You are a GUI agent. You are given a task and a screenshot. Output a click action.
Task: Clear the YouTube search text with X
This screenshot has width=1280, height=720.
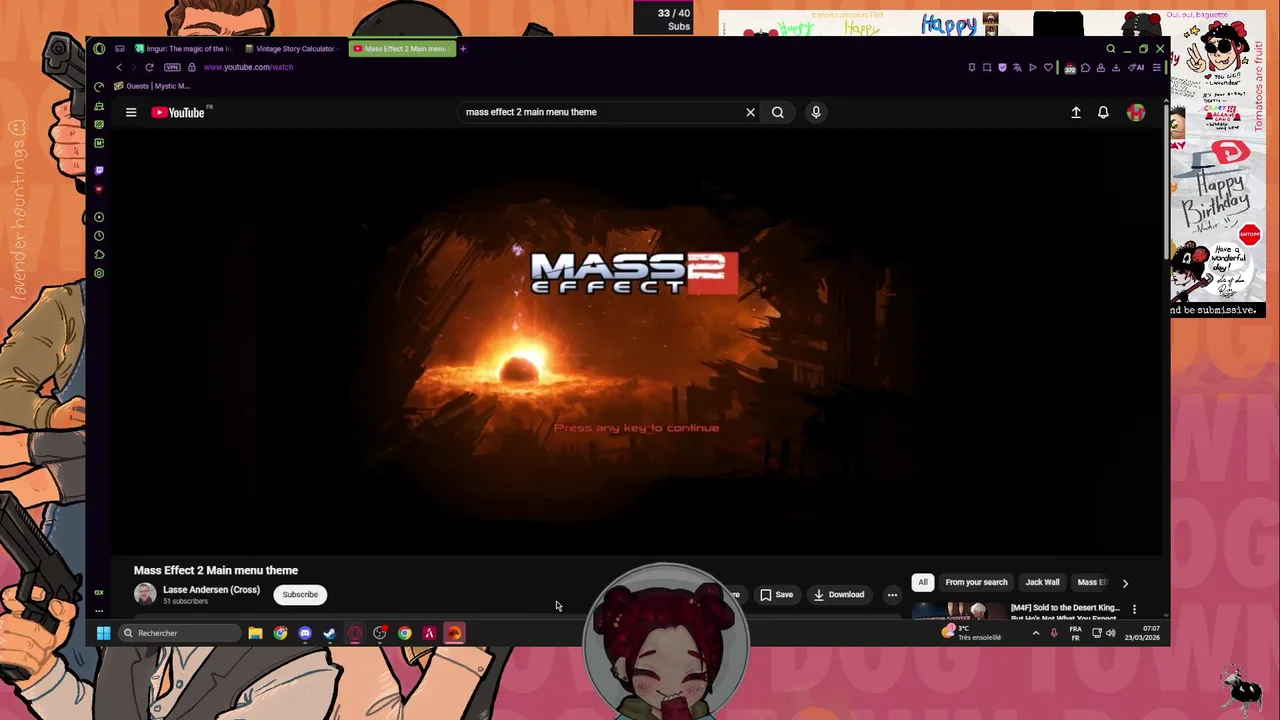[x=750, y=112]
